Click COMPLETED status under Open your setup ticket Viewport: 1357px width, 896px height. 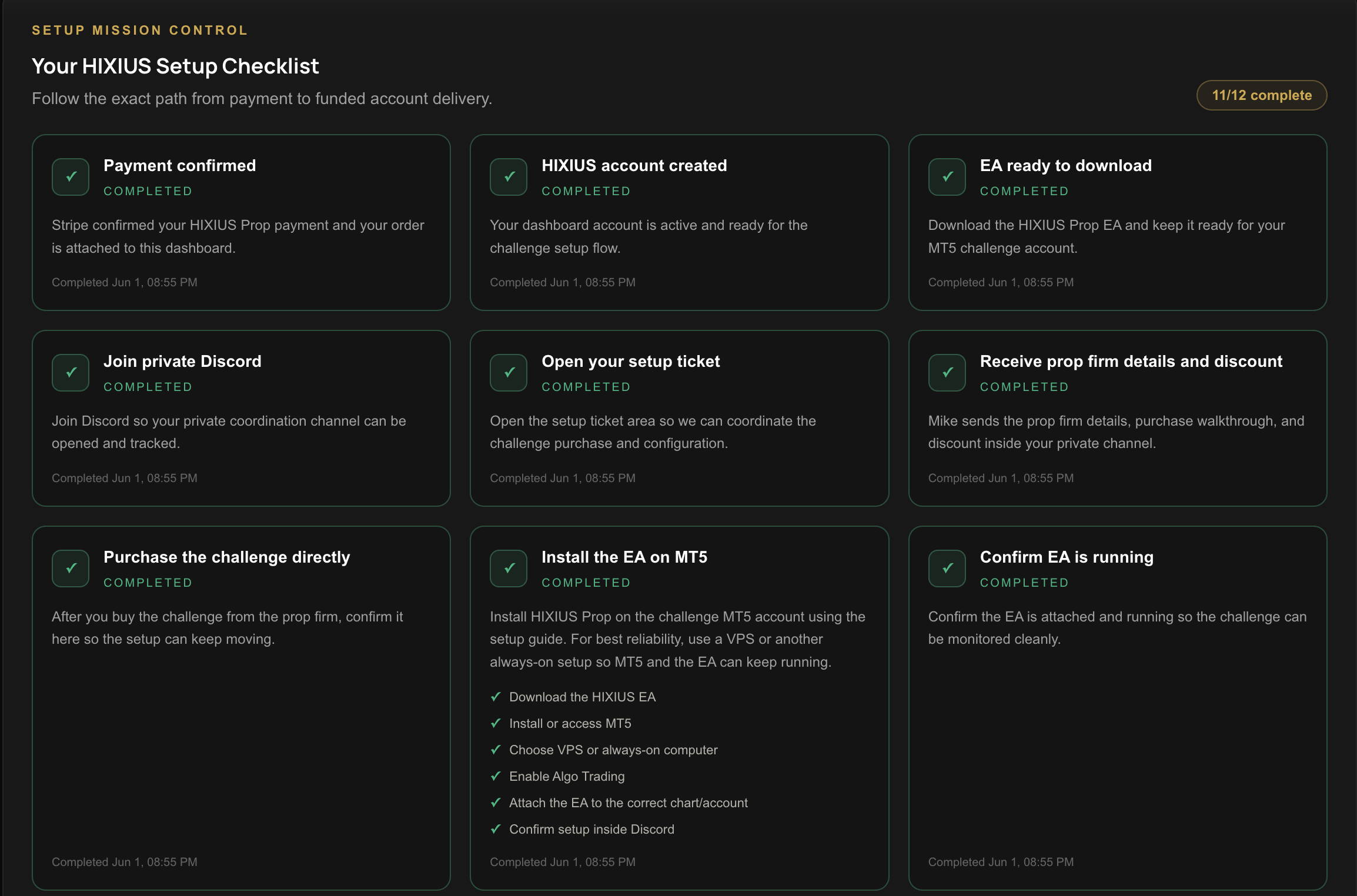586,387
